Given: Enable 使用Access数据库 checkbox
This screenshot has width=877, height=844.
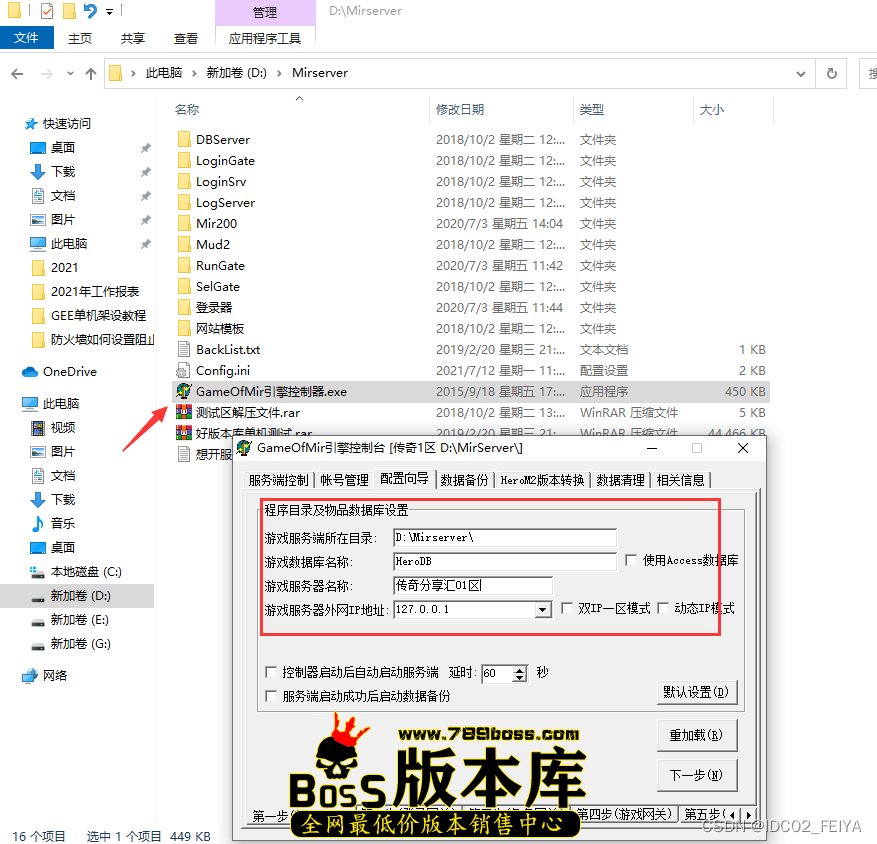Looking at the screenshot, I should 631,561.
